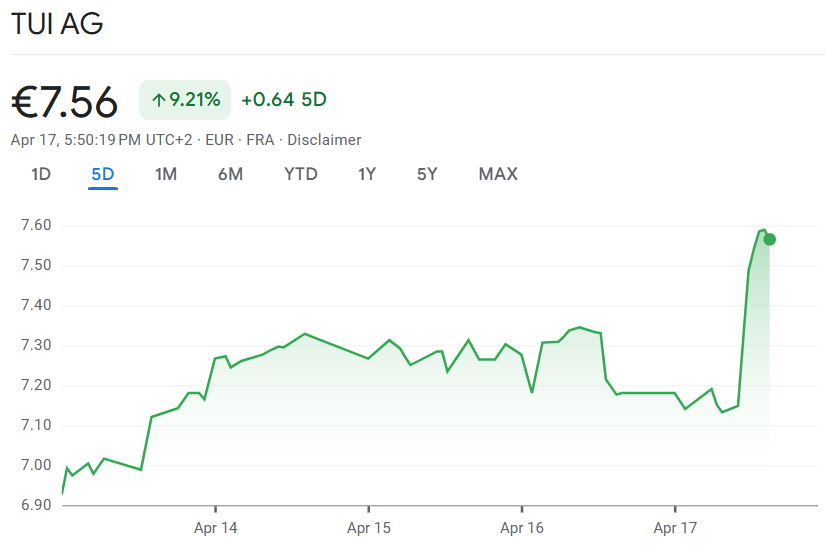Select the YTD range tab
825x545 pixels.
[300, 174]
